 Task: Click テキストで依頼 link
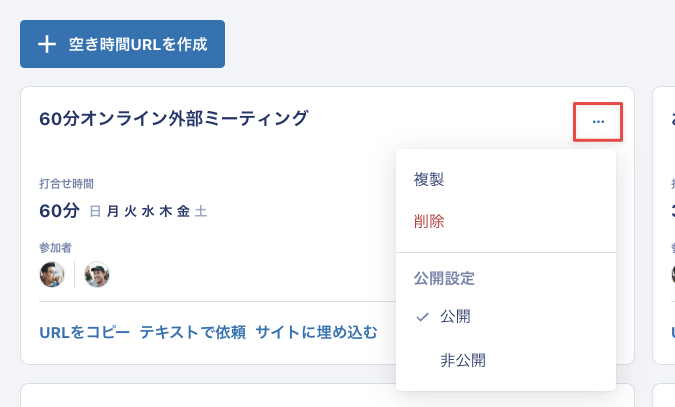(x=192, y=332)
